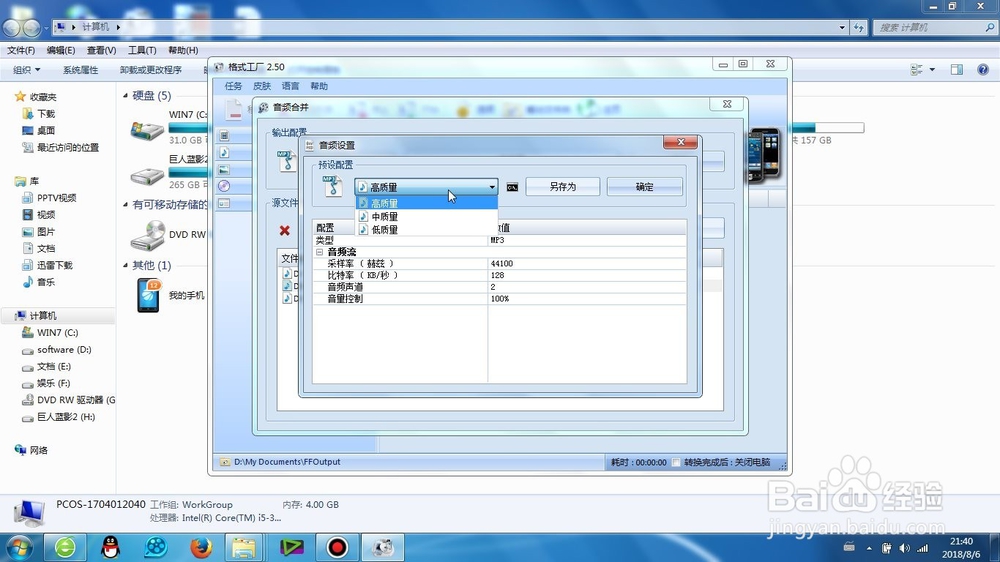Click the mobile devices phone icon in 格式工厂

[763, 154]
